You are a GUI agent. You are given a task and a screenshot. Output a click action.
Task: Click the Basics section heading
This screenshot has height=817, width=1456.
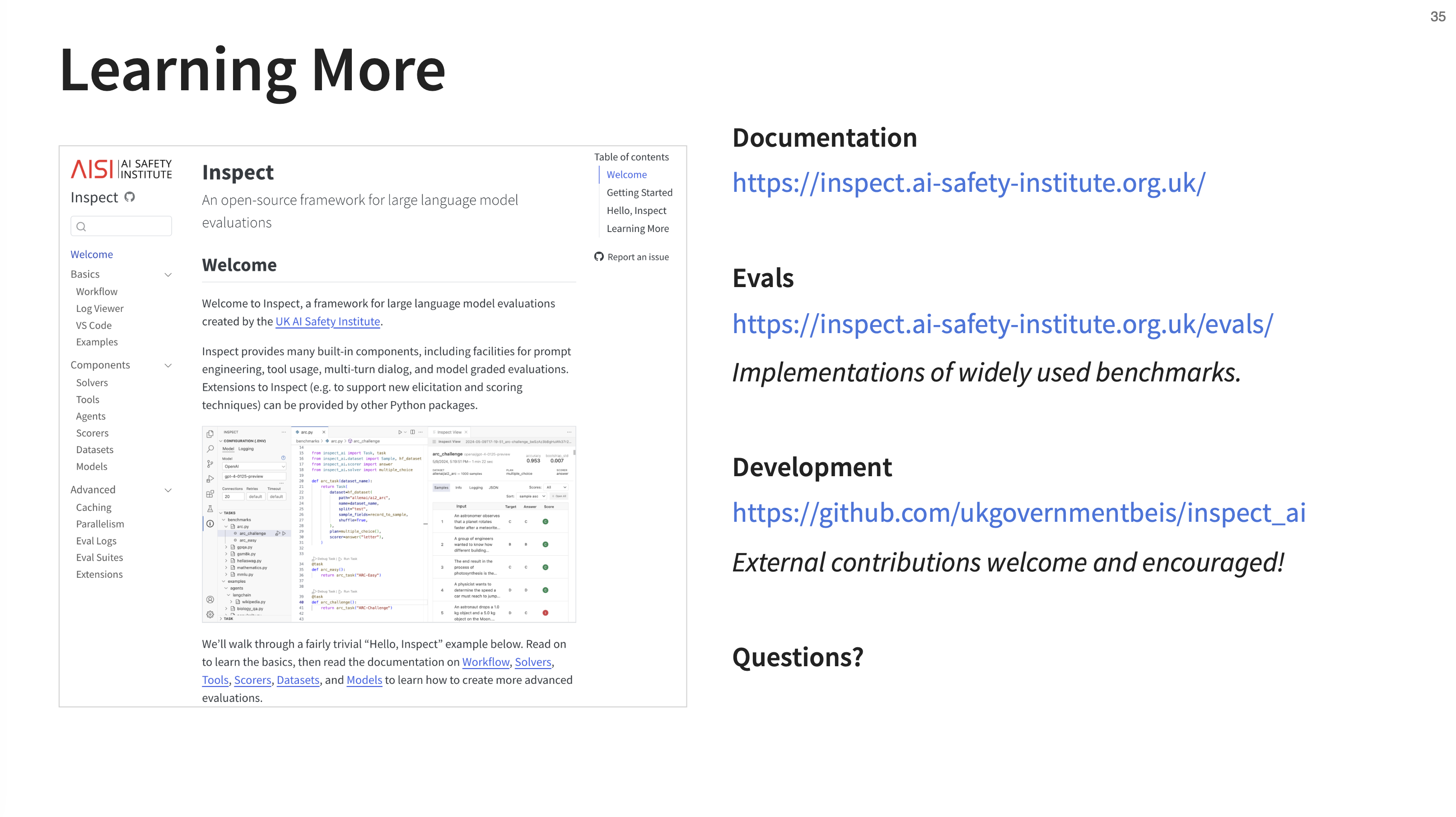[x=85, y=274]
